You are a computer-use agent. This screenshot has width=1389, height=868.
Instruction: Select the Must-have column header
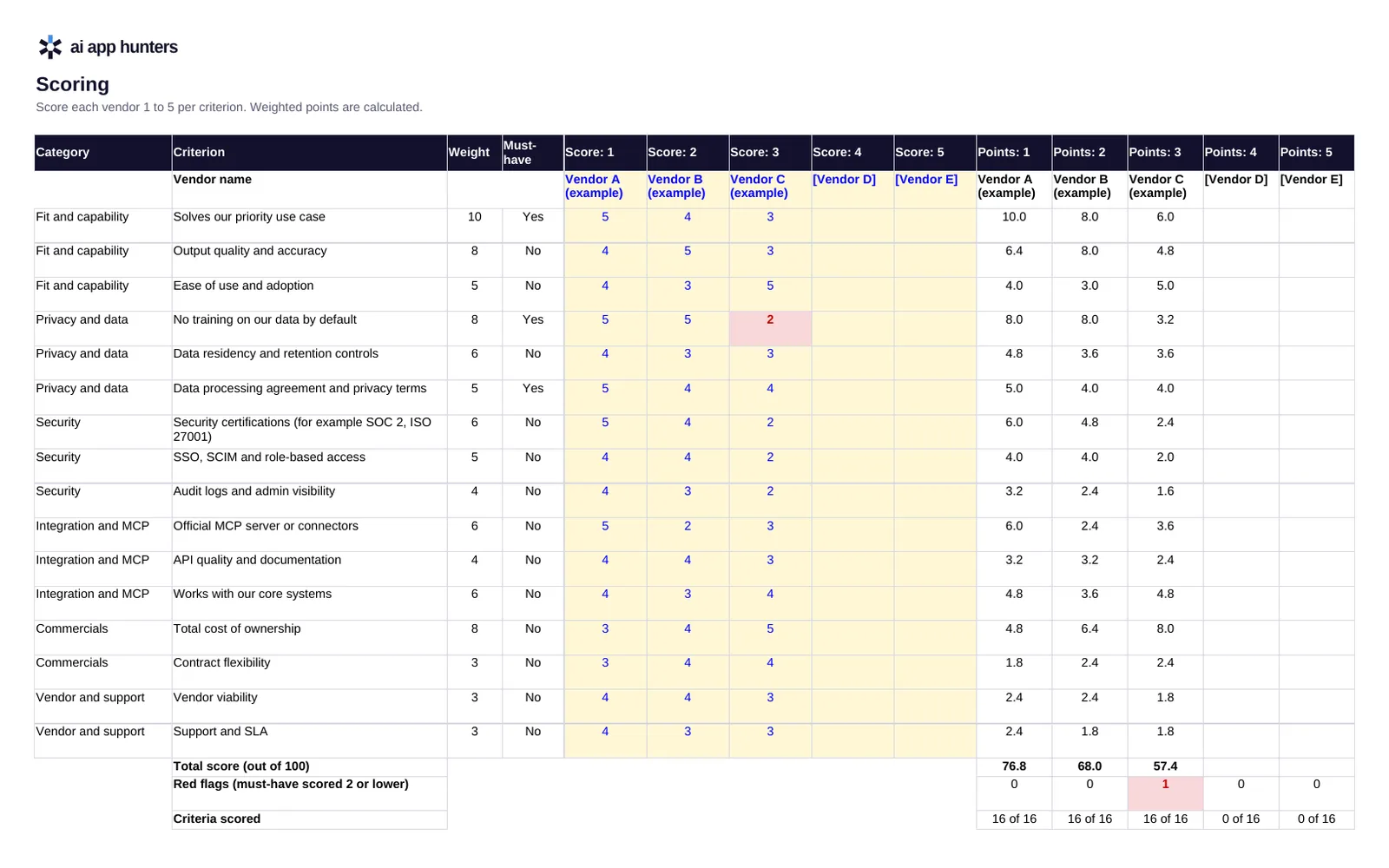pos(533,153)
